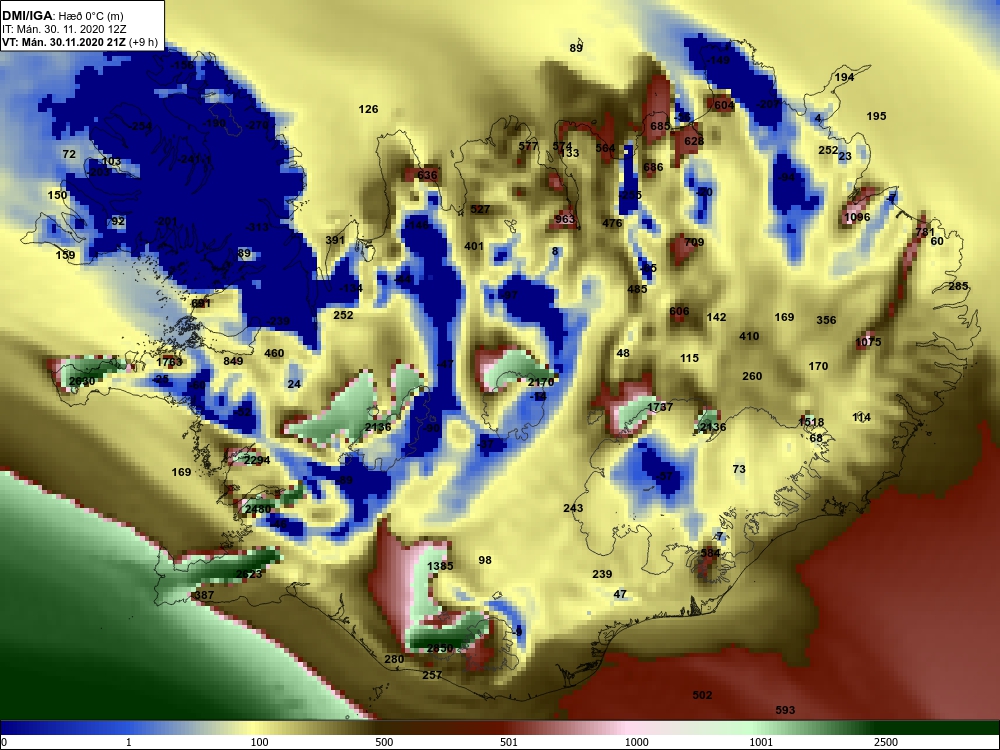Click the map value 485
Screen dimensions: 1000x750
point(637,289)
